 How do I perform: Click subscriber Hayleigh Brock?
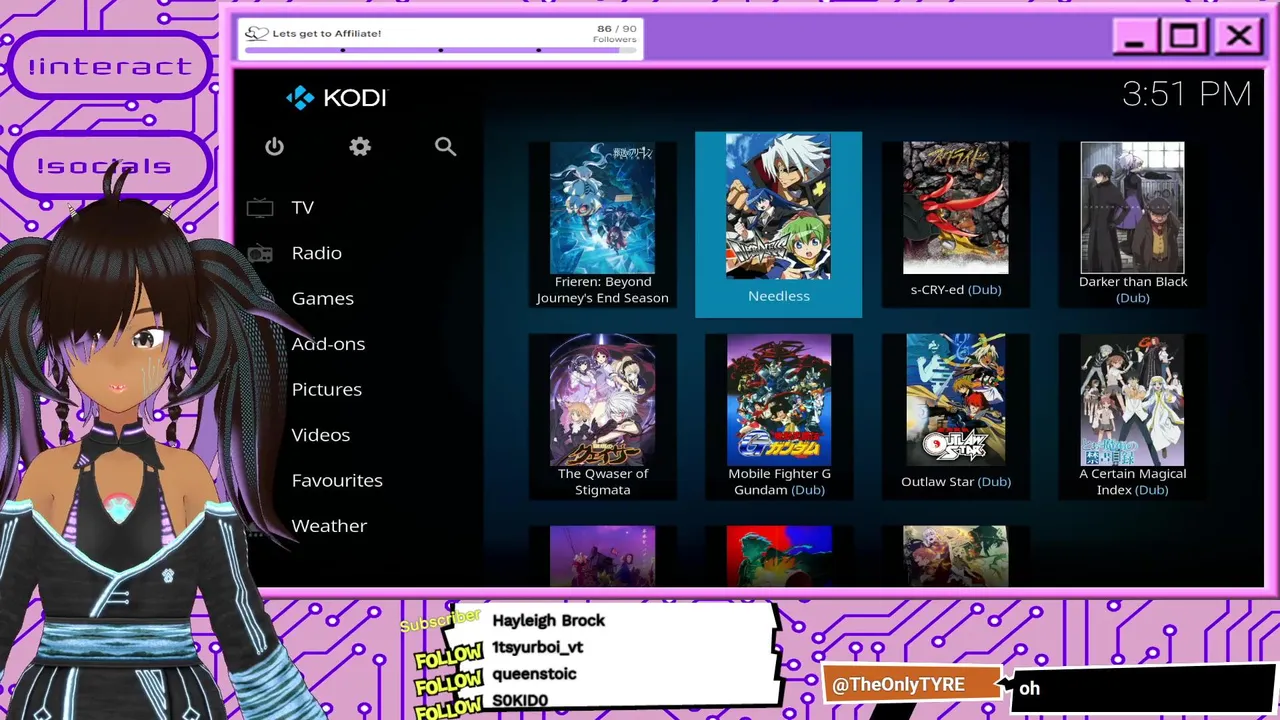[548, 621]
